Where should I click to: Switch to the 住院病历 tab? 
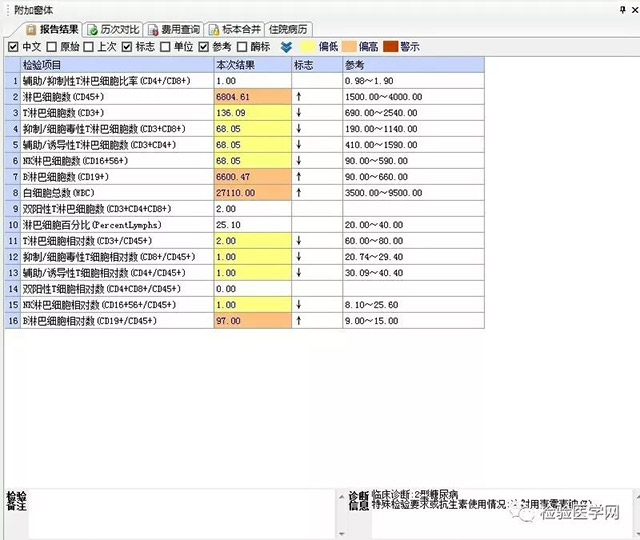click(289, 29)
